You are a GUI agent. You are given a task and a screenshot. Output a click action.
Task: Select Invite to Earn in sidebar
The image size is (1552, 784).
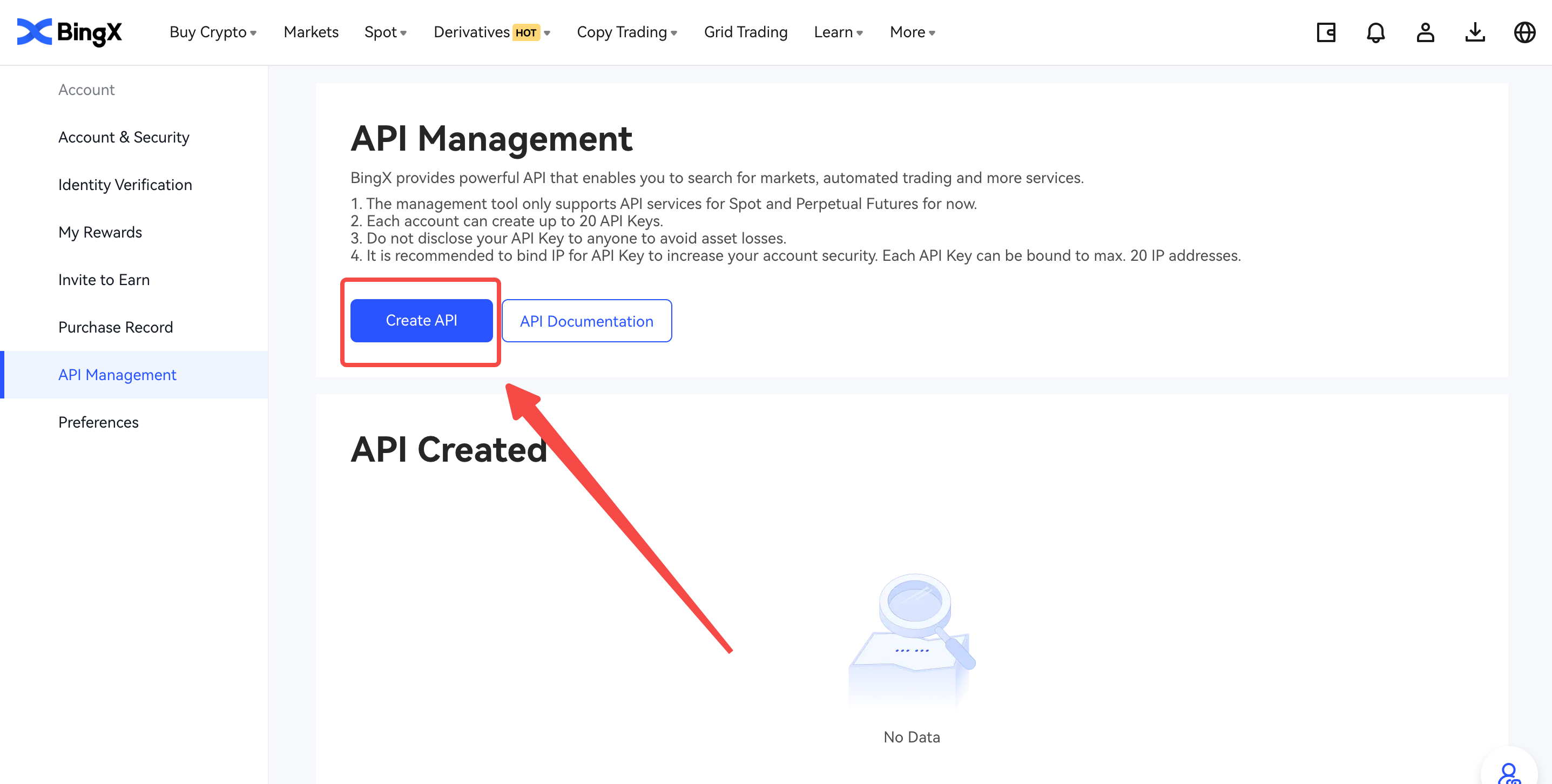134,280
